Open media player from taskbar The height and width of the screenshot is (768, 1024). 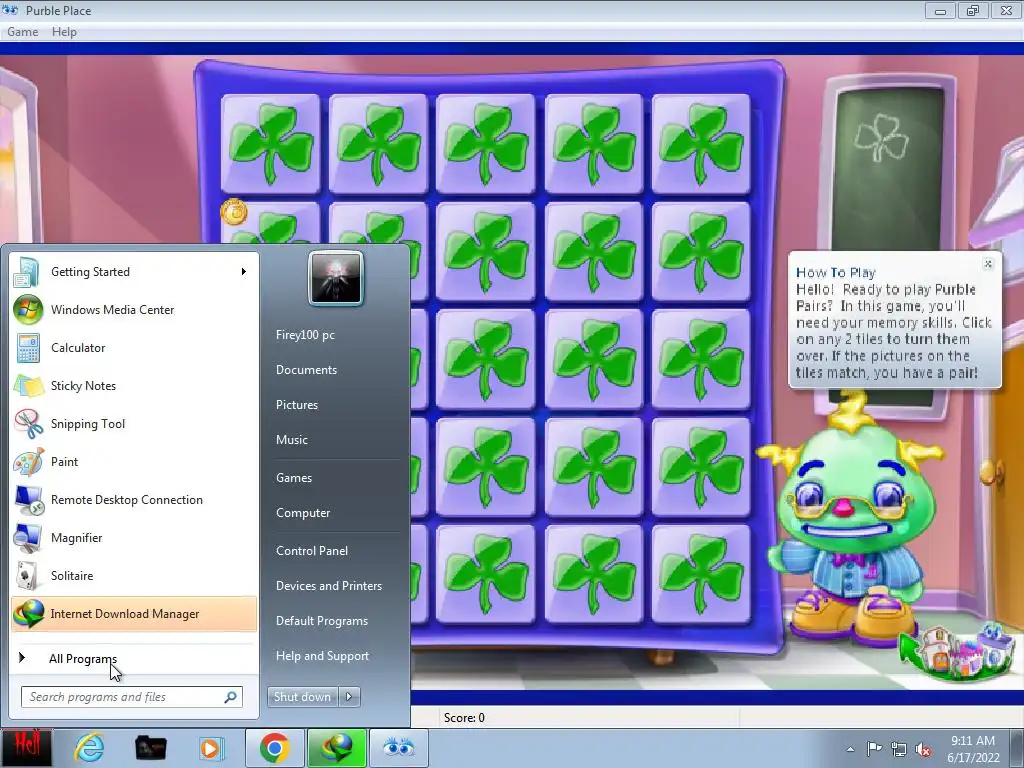point(210,748)
